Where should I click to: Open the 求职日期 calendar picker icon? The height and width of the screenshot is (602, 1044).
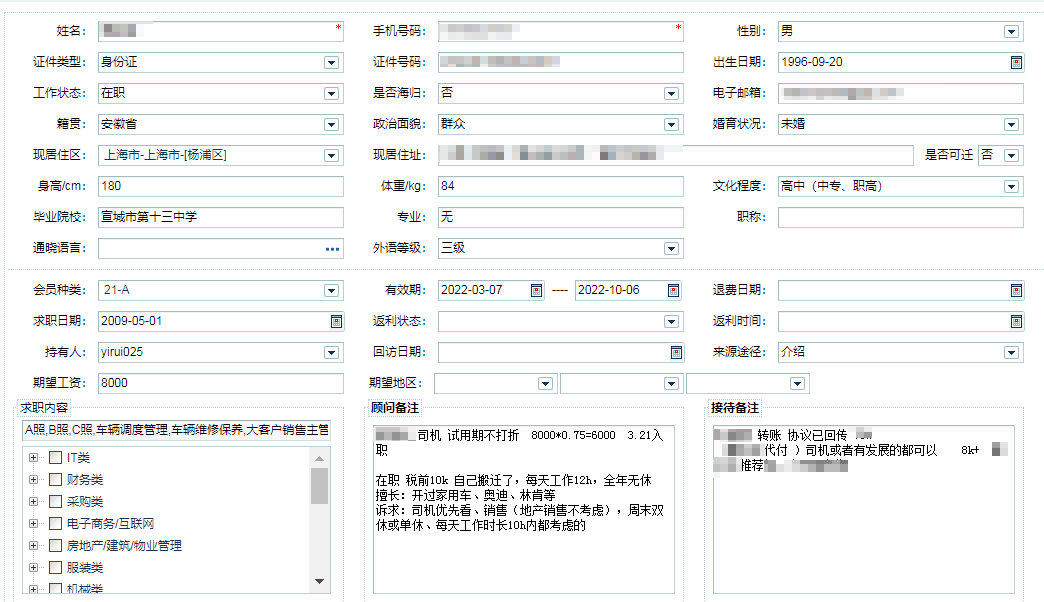pyautogui.click(x=336, y=322)
